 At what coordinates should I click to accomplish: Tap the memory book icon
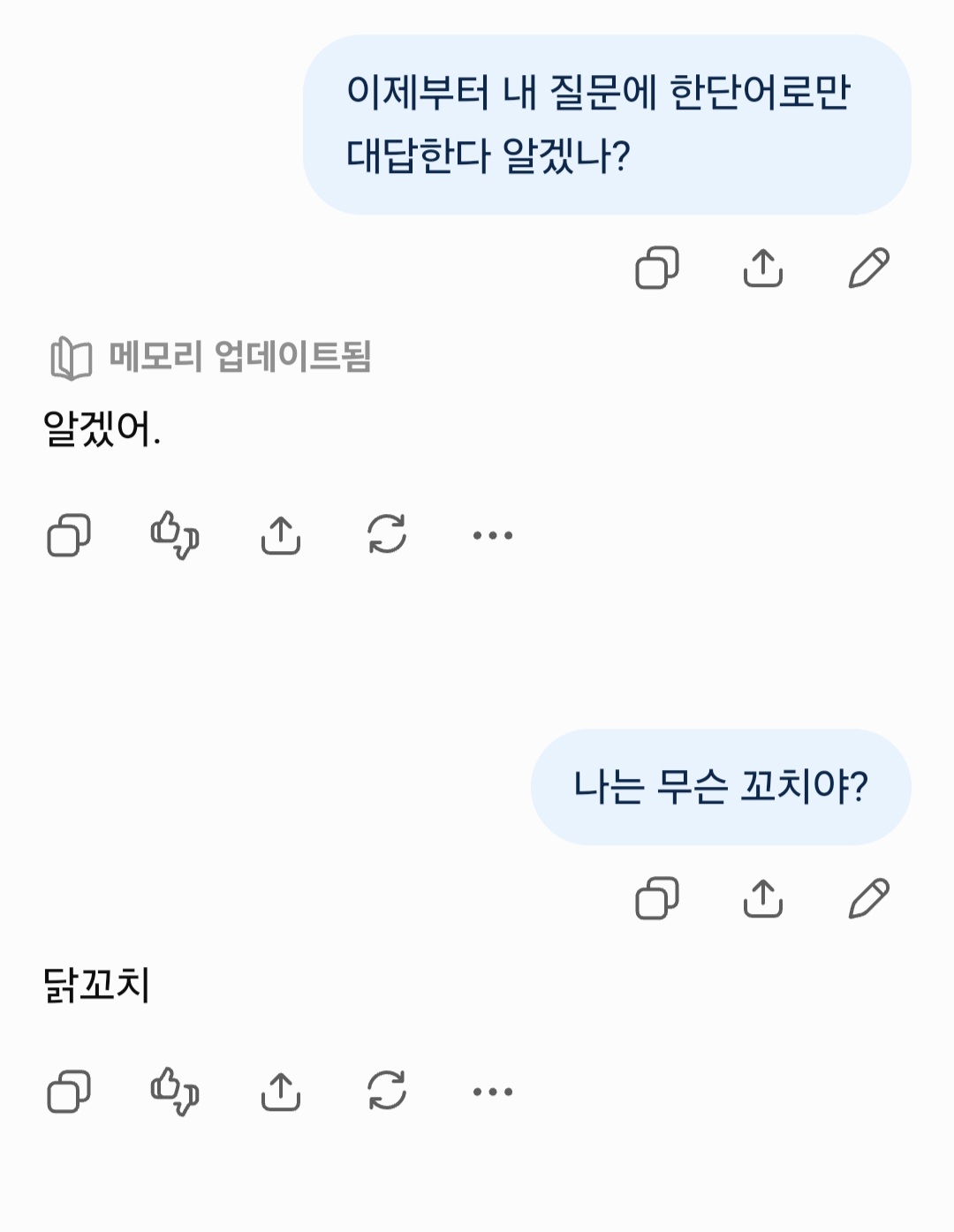pyautogui.click(x=71, y=358)
